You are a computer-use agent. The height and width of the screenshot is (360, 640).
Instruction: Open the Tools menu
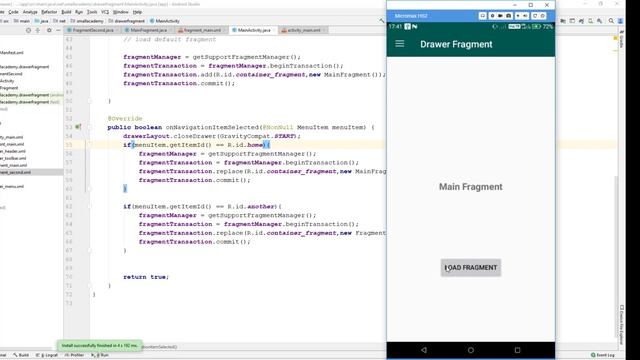(x=92, y=12)
